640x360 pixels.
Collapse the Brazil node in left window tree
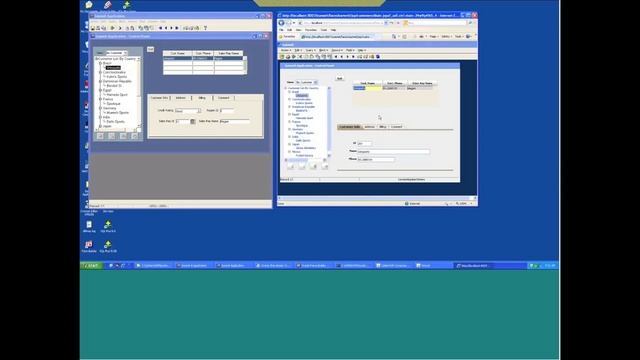(x=100, y=63)
